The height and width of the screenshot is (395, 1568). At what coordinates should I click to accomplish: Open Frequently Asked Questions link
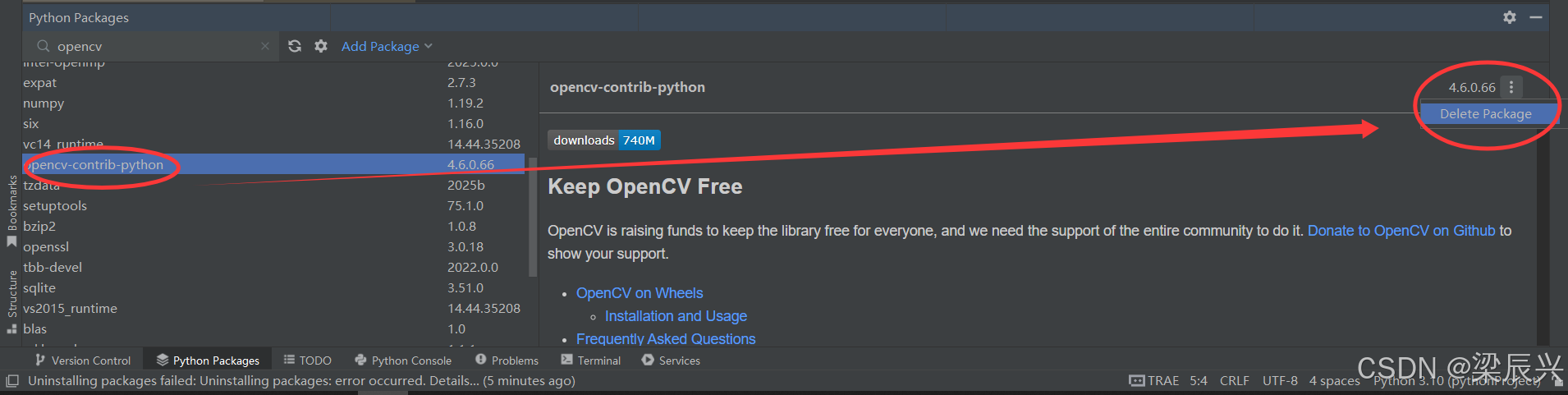tap(666, 339)
